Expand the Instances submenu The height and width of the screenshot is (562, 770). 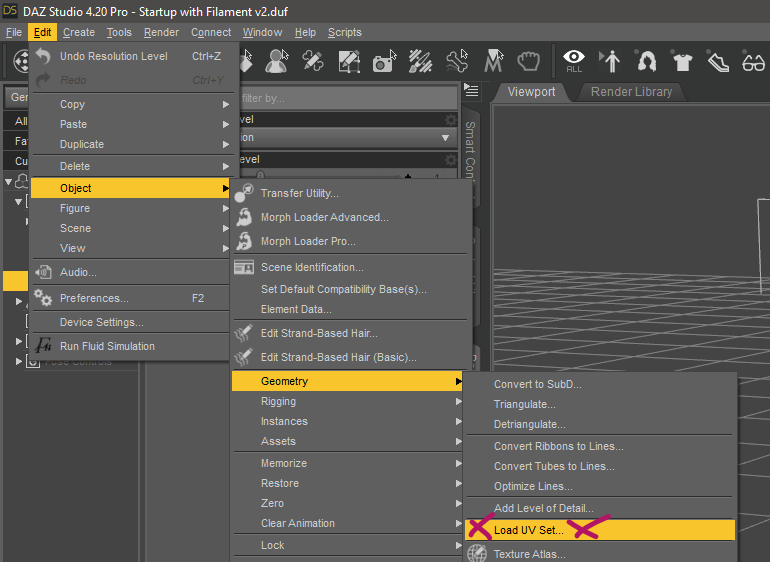348,422
